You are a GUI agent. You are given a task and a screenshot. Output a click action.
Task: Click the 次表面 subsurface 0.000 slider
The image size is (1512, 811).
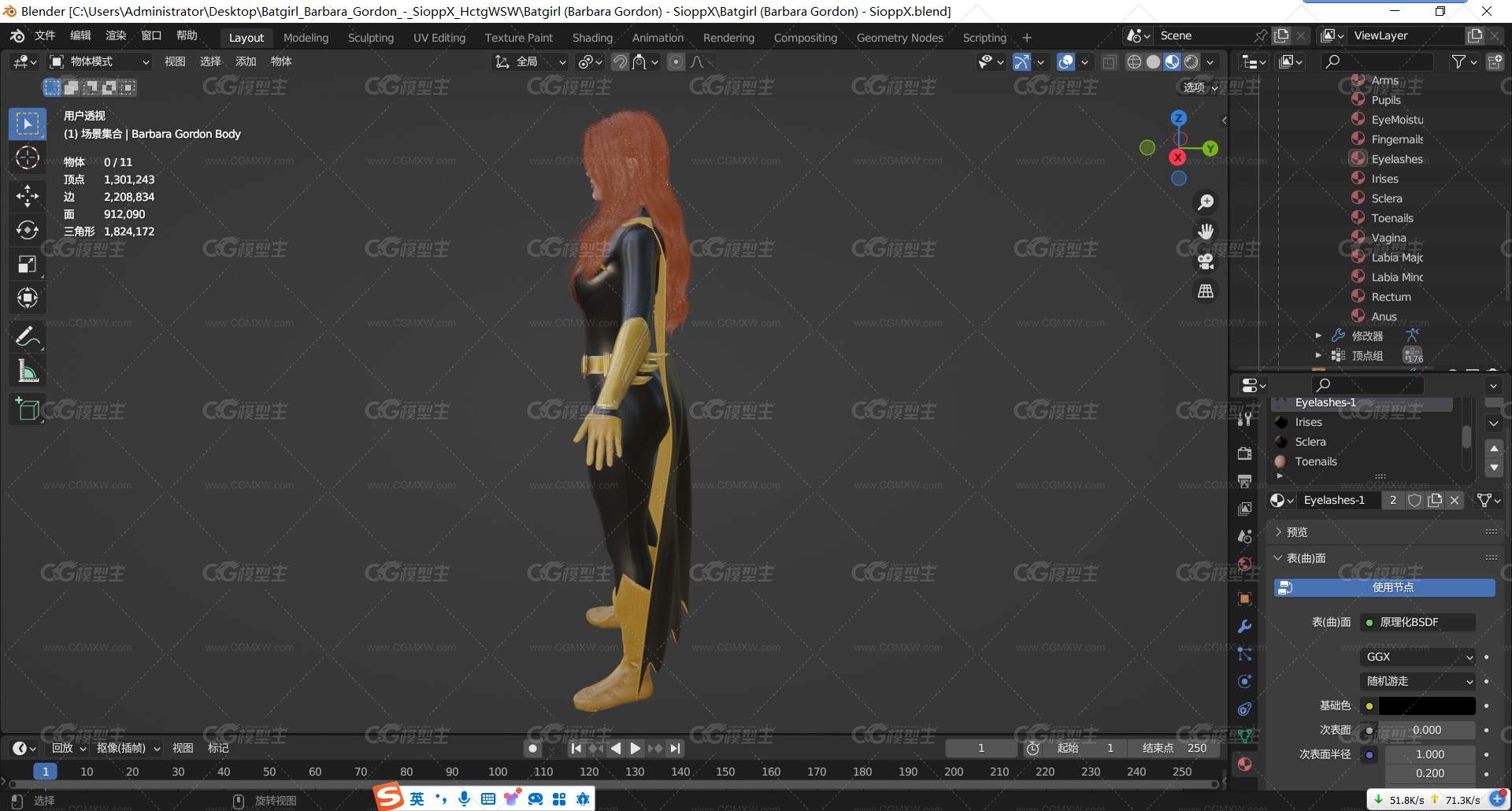pos(1427,731)
